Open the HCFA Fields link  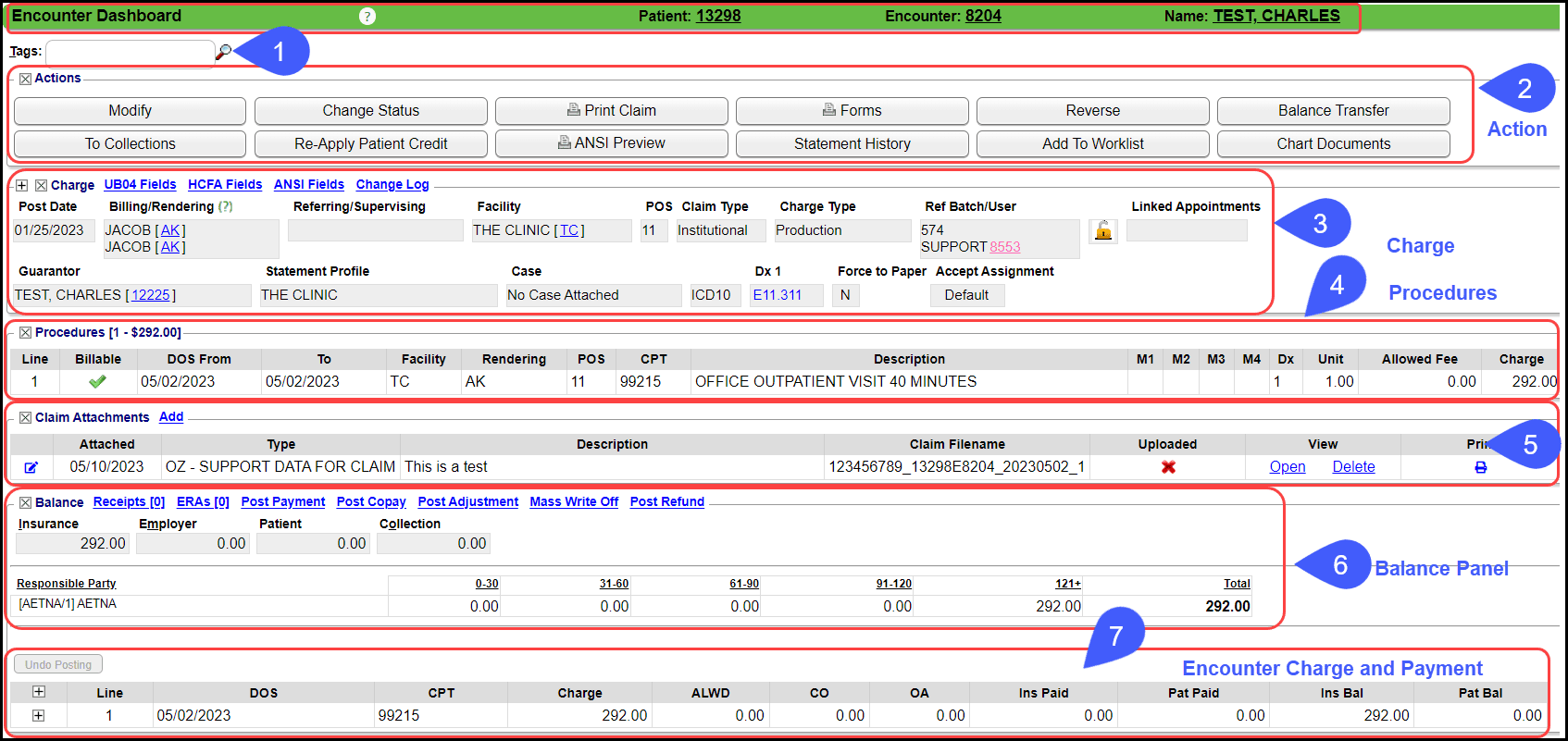[x=225, y=184]
